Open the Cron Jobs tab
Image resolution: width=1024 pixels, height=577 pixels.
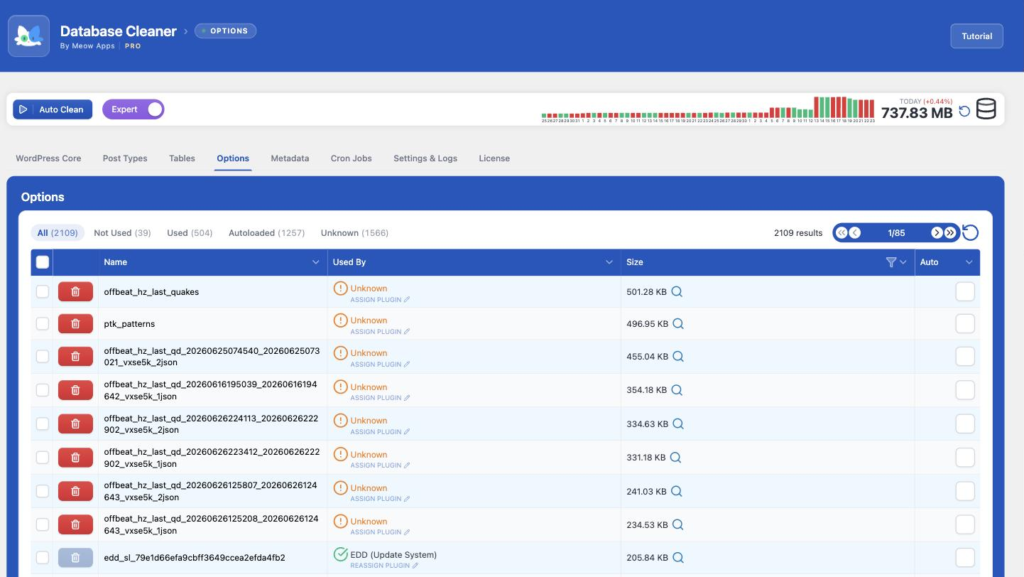pos(351,159)
